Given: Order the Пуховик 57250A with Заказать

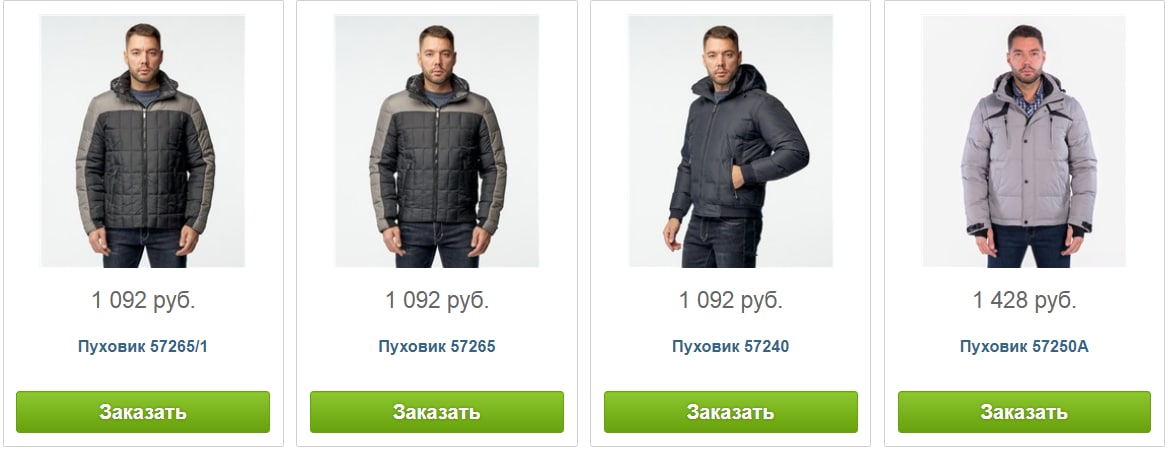Looking at the screenshot, I should 1024,412.
